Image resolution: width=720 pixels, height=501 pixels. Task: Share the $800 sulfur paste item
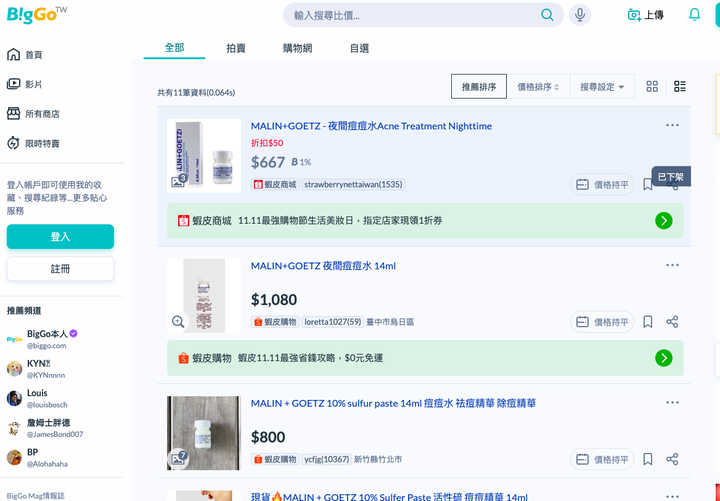[x=672, y=459]
